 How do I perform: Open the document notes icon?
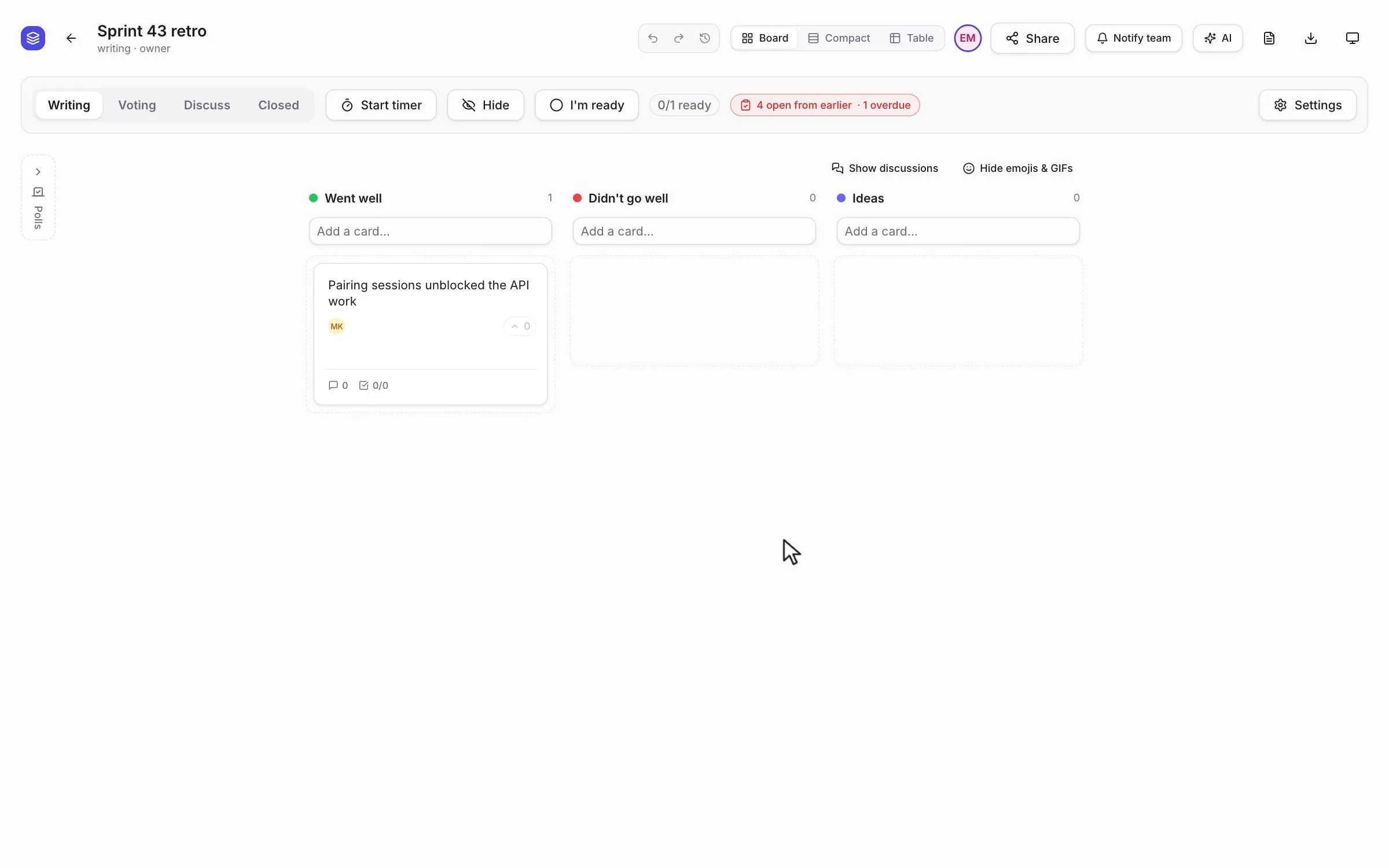pos(1269,38)
